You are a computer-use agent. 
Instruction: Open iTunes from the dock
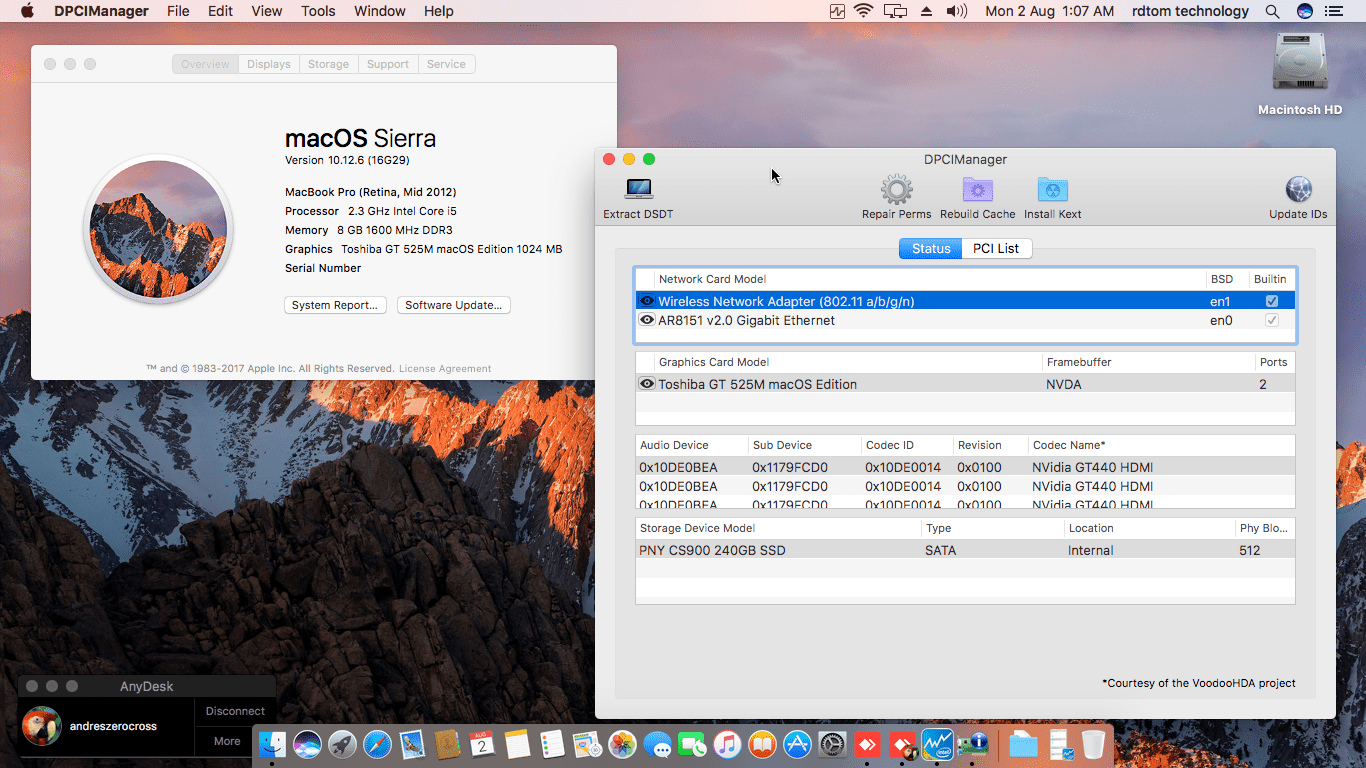pyautogui.click(x=727, y=744)
